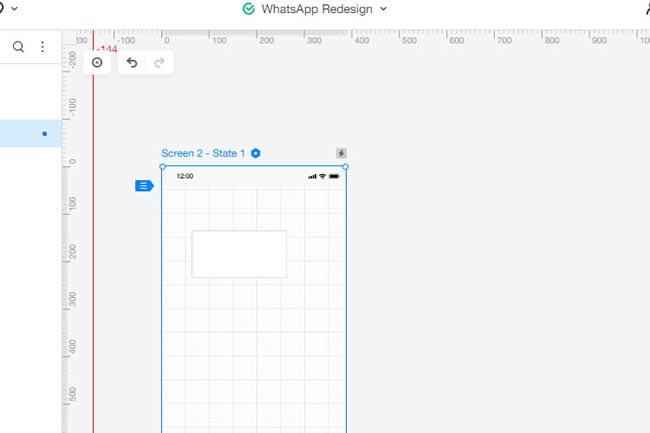Viewport: 650px width, 433px height.
Task: Click the horizontal ruler at the 500 mark
Action: 409,40
